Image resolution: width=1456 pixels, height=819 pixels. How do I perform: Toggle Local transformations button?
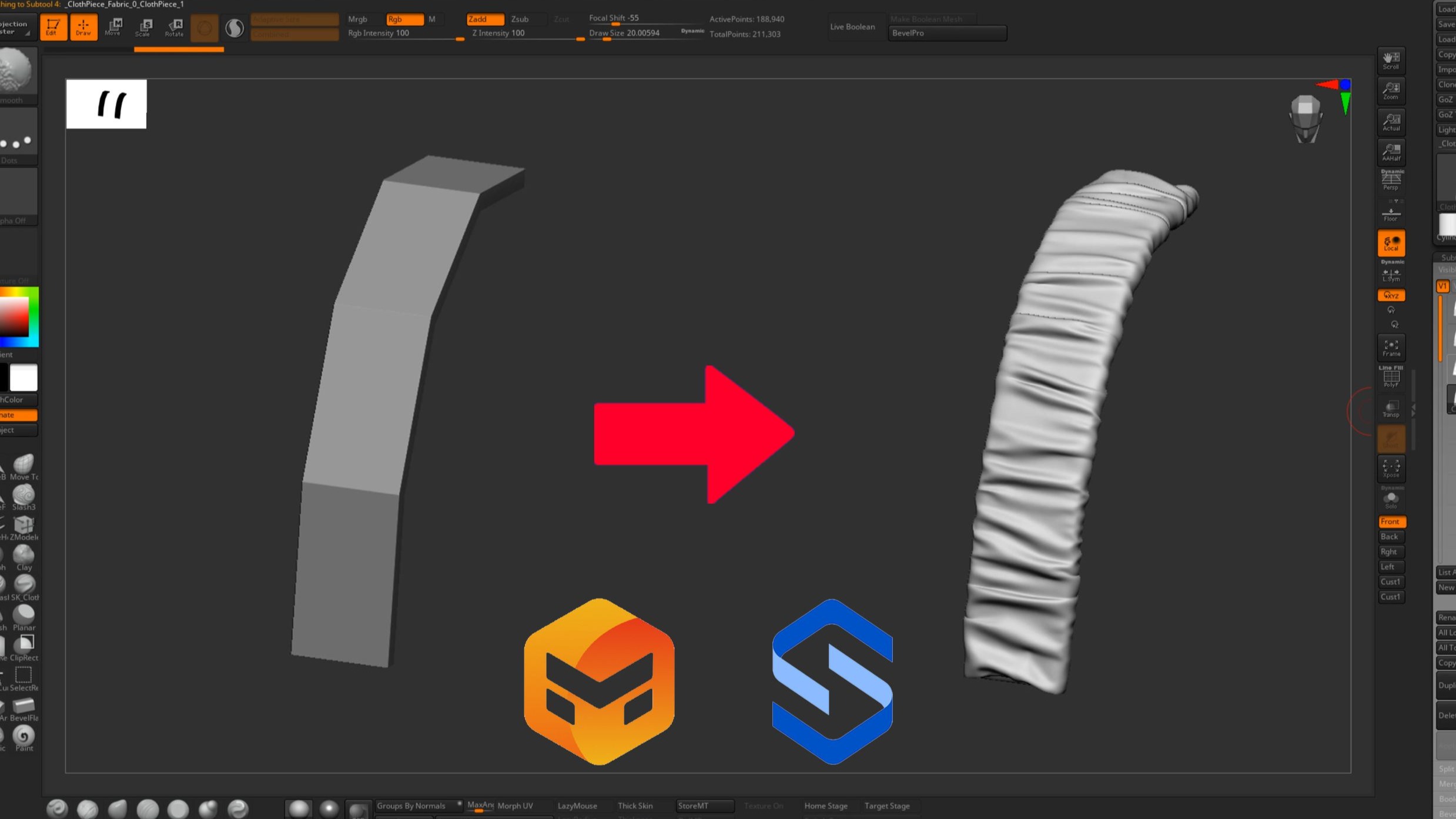tap(1391, 243)
